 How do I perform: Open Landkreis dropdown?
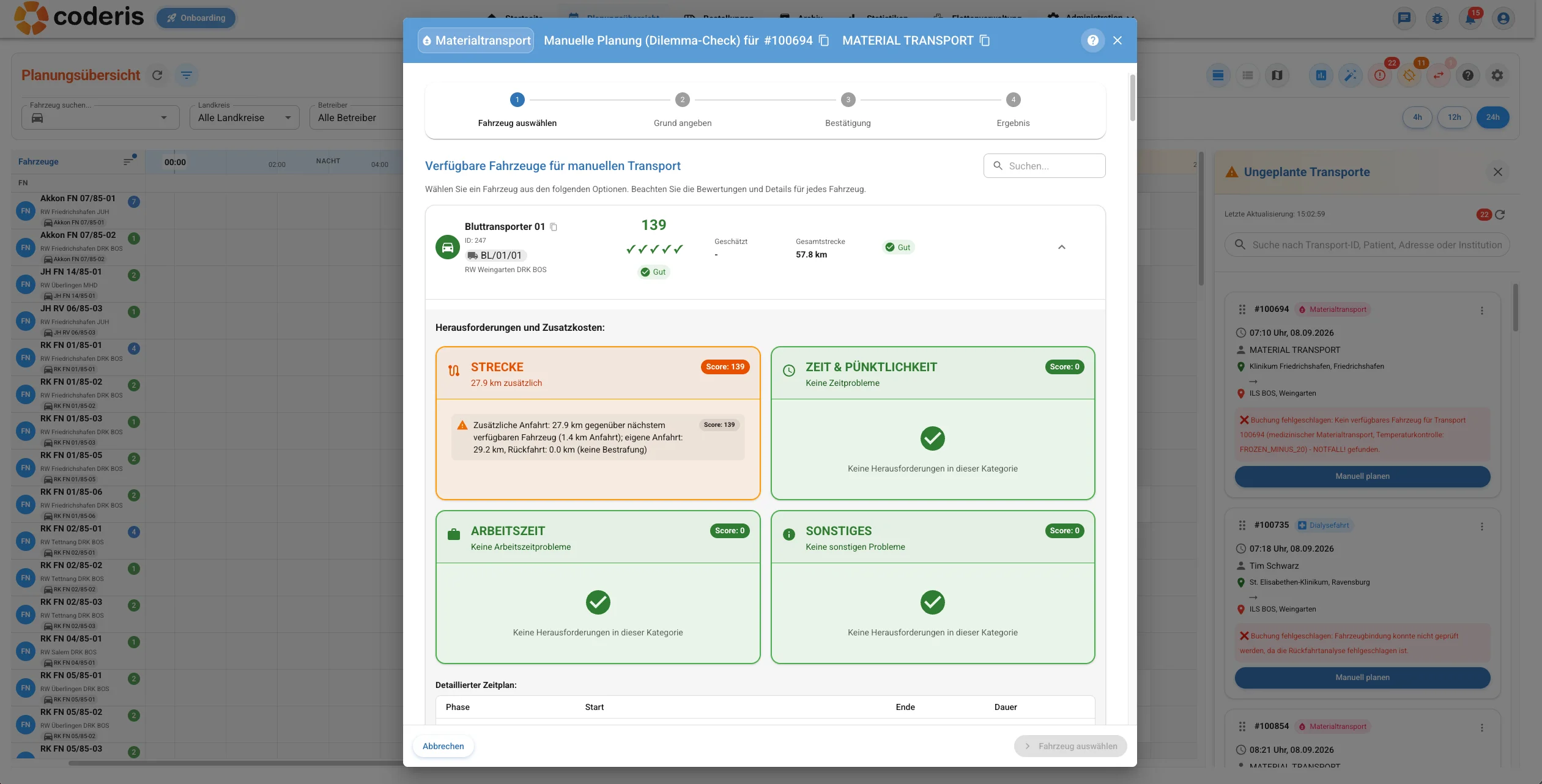(x=245, y=117)
